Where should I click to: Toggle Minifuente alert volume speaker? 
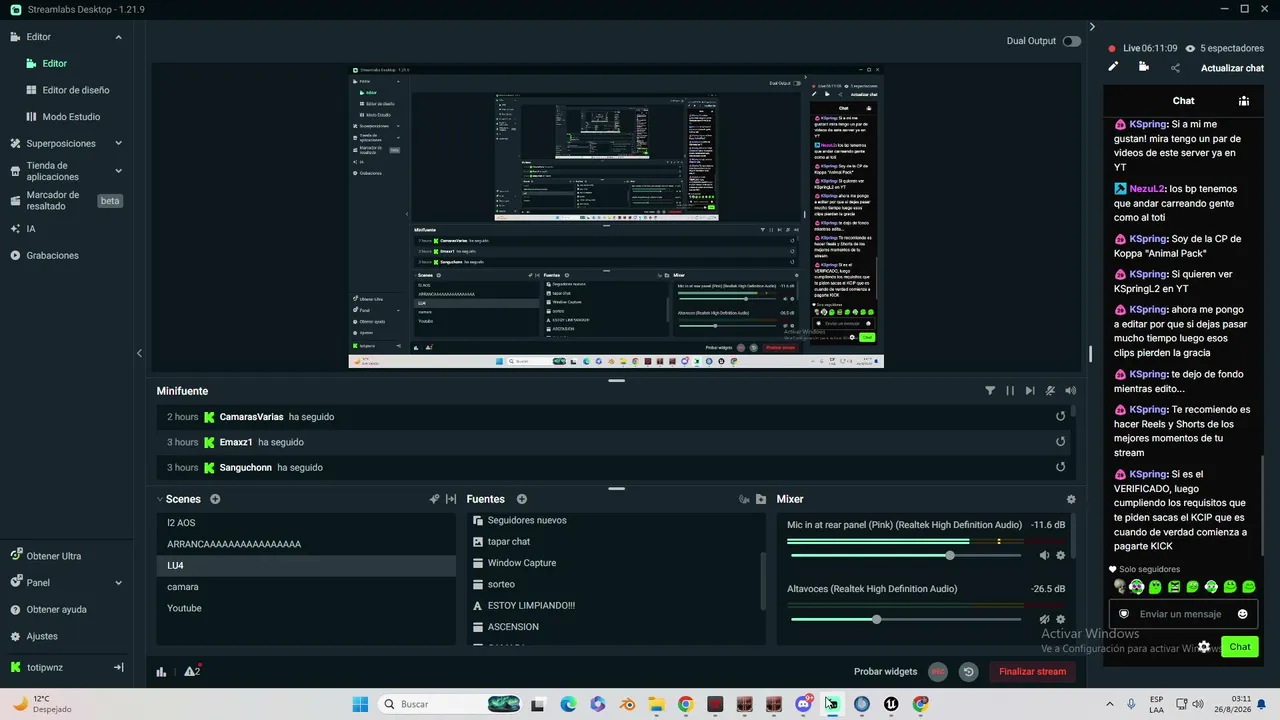[1071, 391]
